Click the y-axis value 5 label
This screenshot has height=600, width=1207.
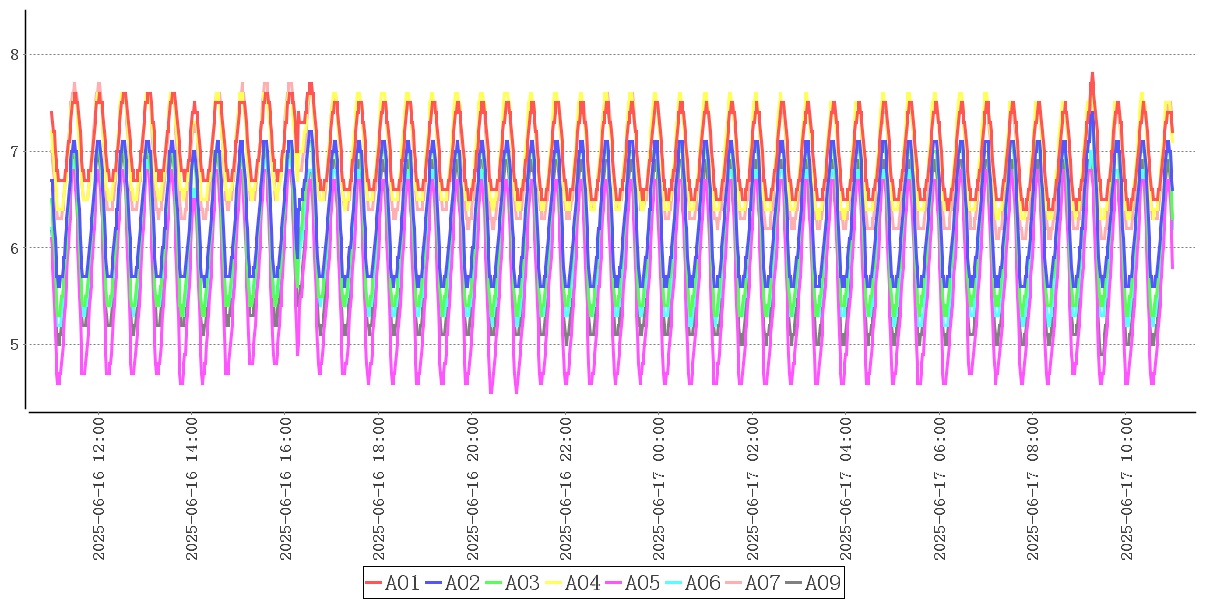click(14, 345)
